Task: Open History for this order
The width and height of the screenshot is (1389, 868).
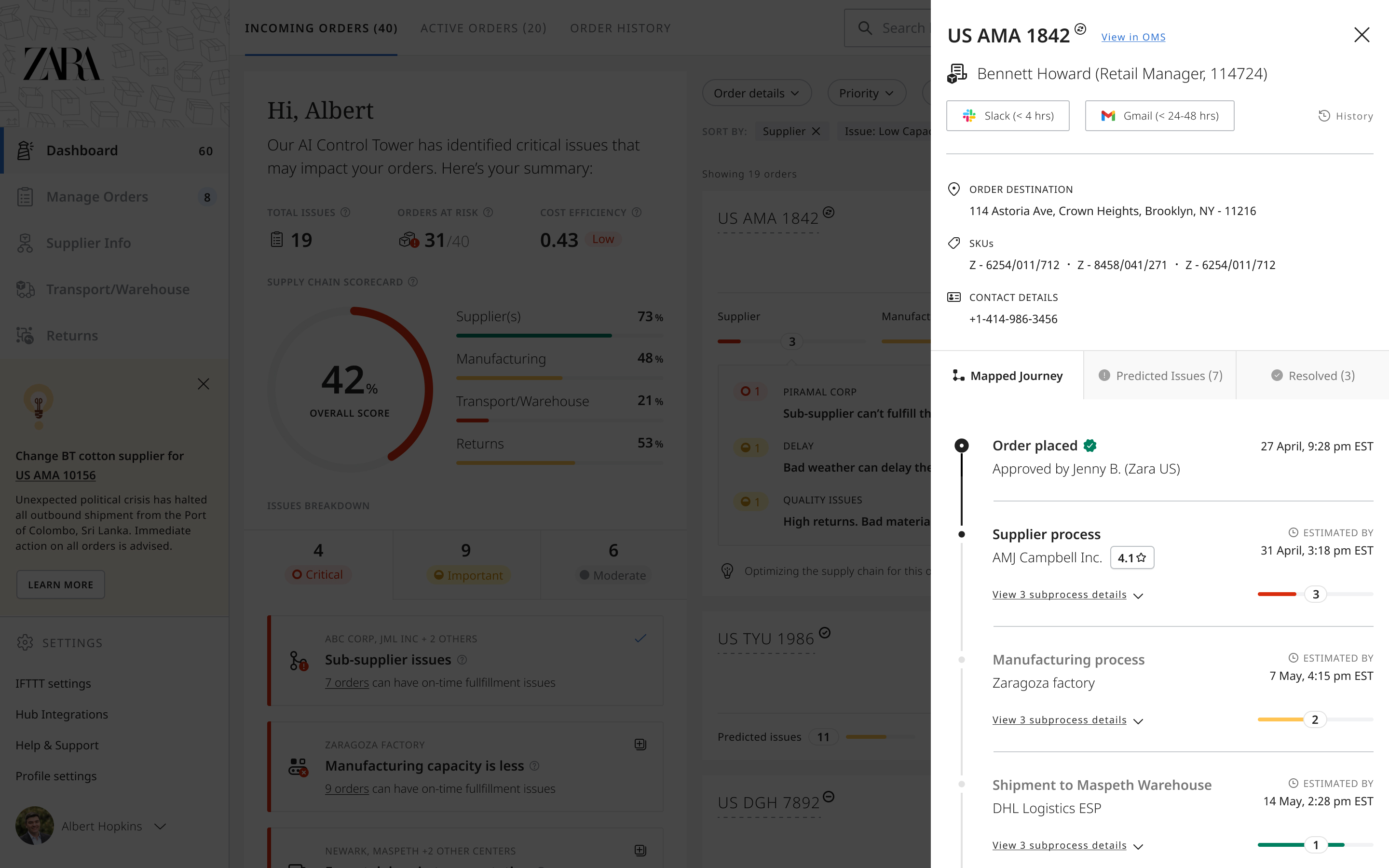Action: click(1346, 116)
